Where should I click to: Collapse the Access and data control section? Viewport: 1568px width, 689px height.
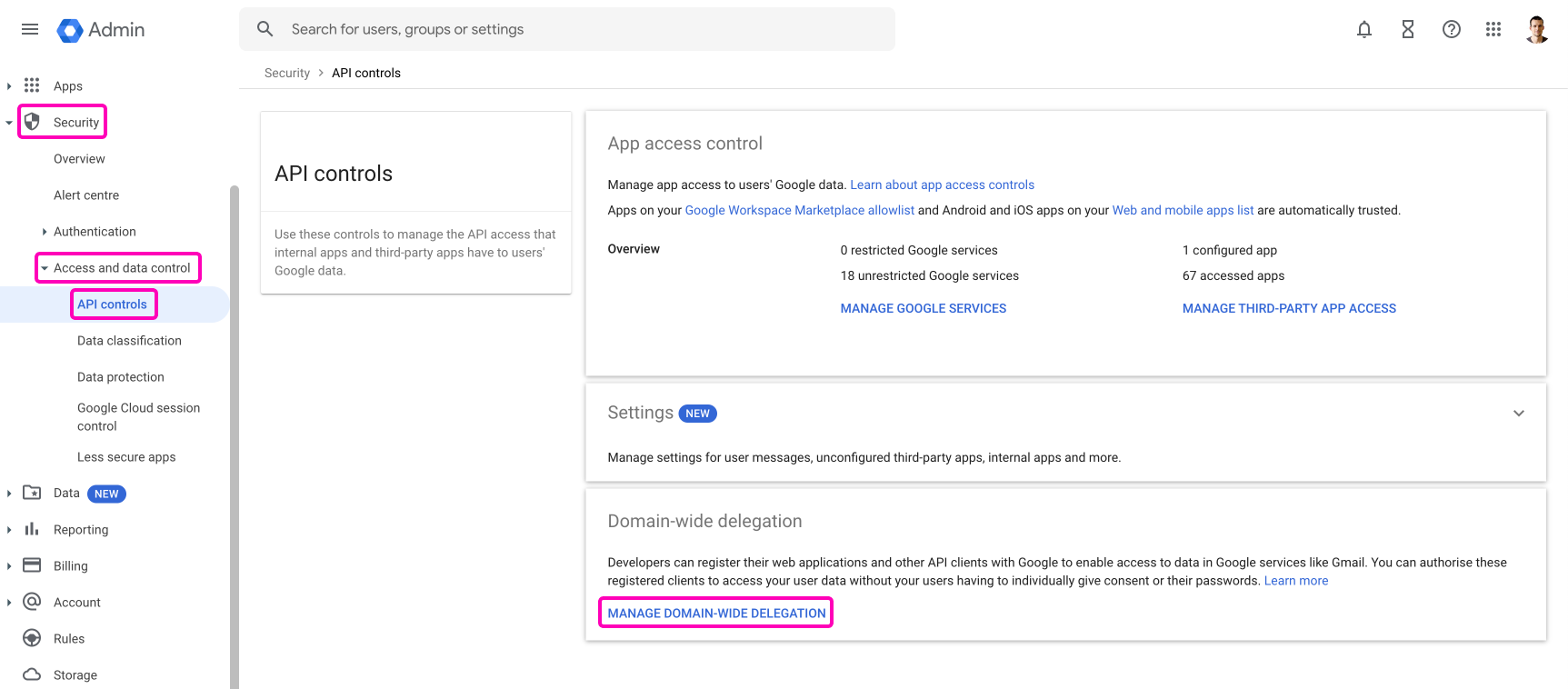[45, 268]
